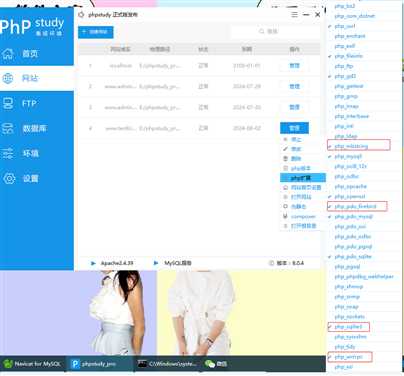Open the 数据库 database icon in sidebar
Image resolution: width=404 pixels, height=376 pixels.
coord(8,128)
